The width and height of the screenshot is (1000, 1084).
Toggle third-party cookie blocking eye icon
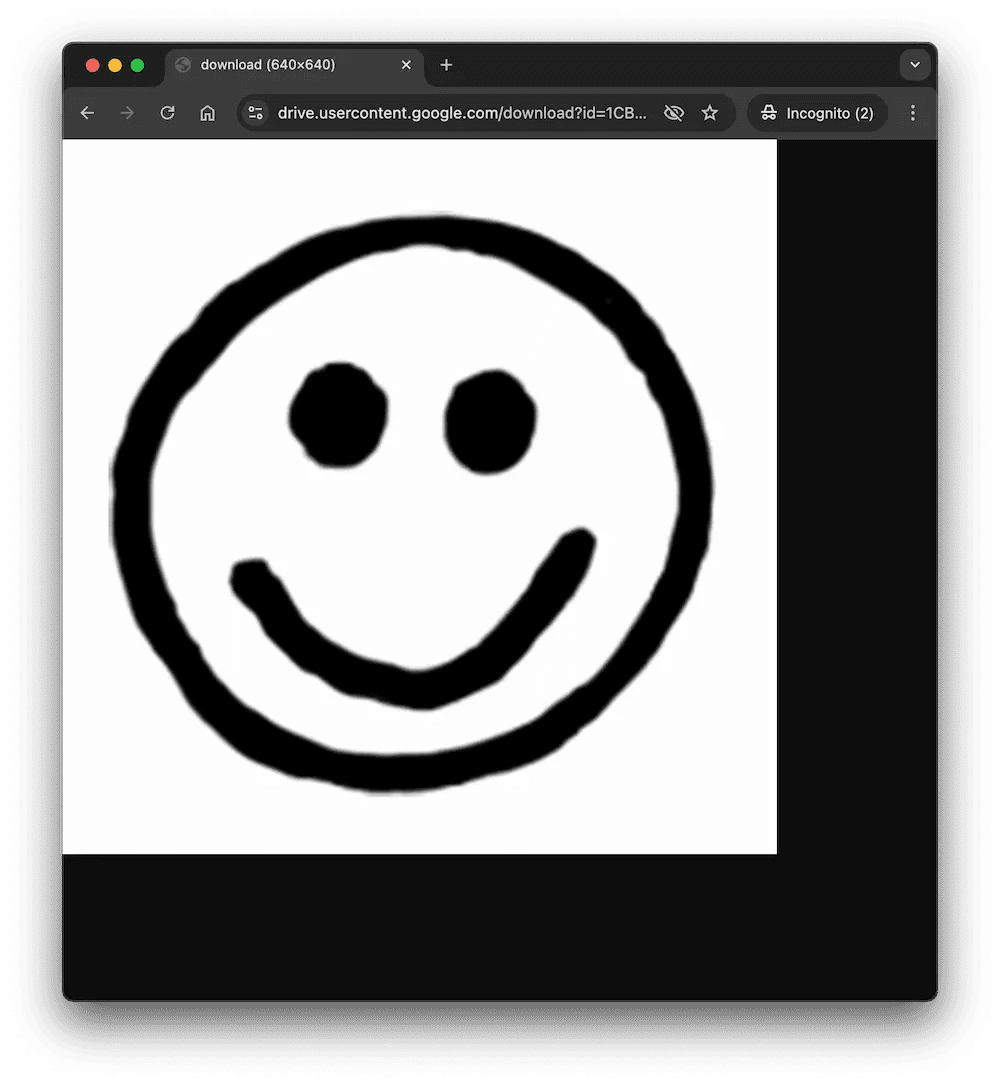[x=674, y=113]
